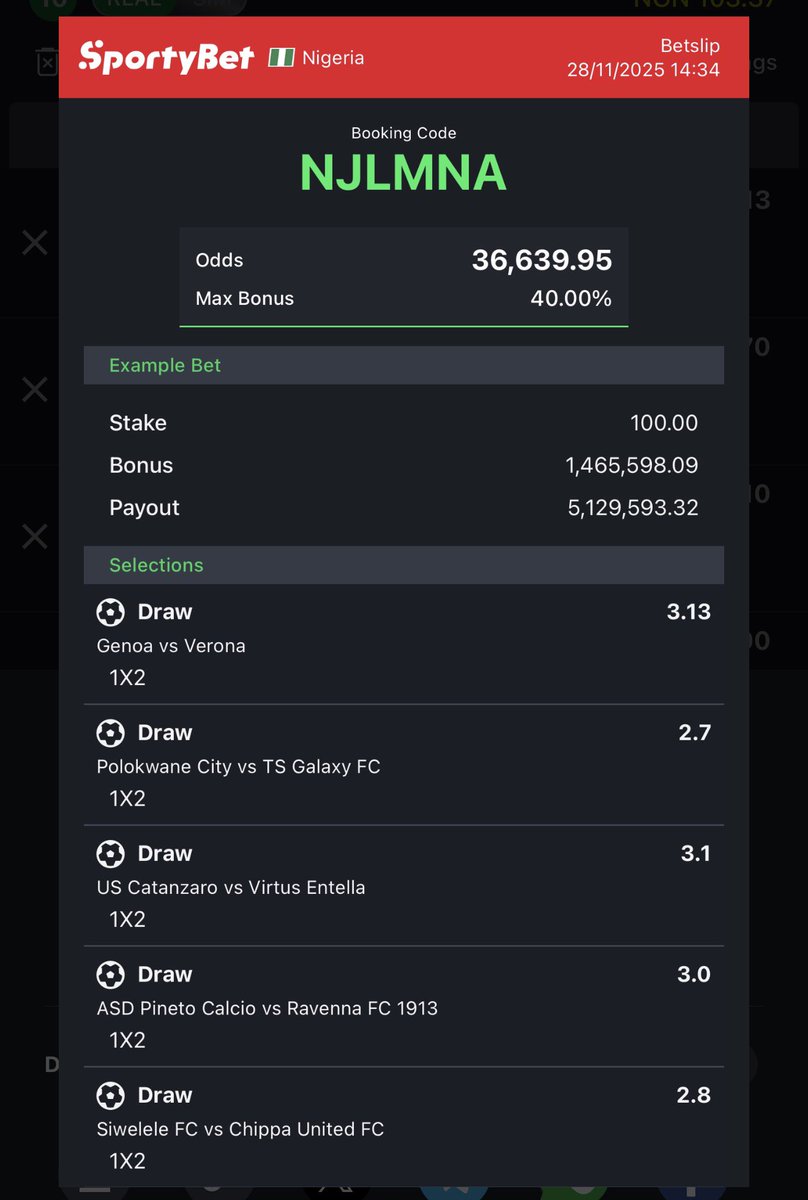Click the total odds value 36,639.95

click(x=542, y=260)
